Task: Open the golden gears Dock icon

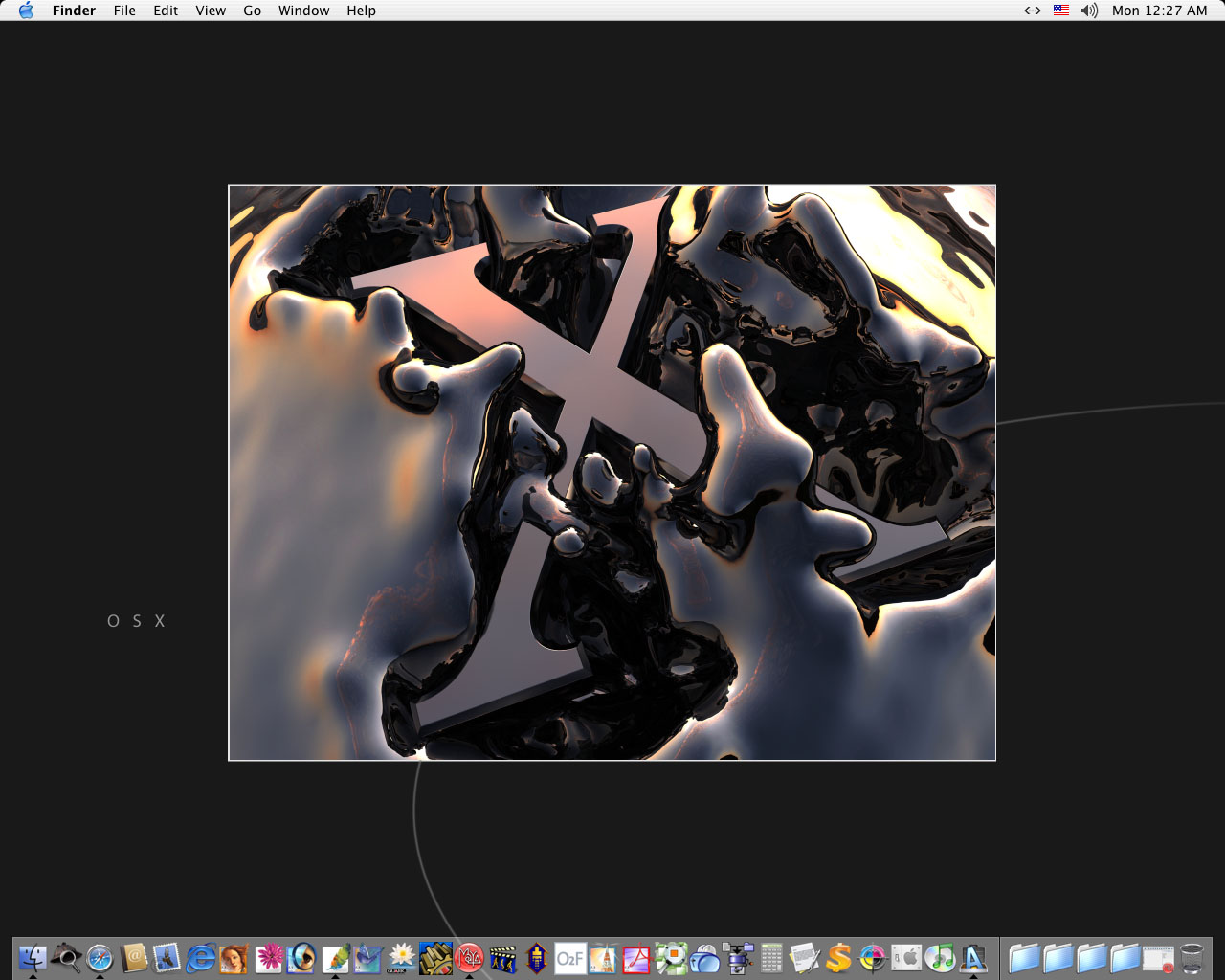Action: tap(435, 957)
